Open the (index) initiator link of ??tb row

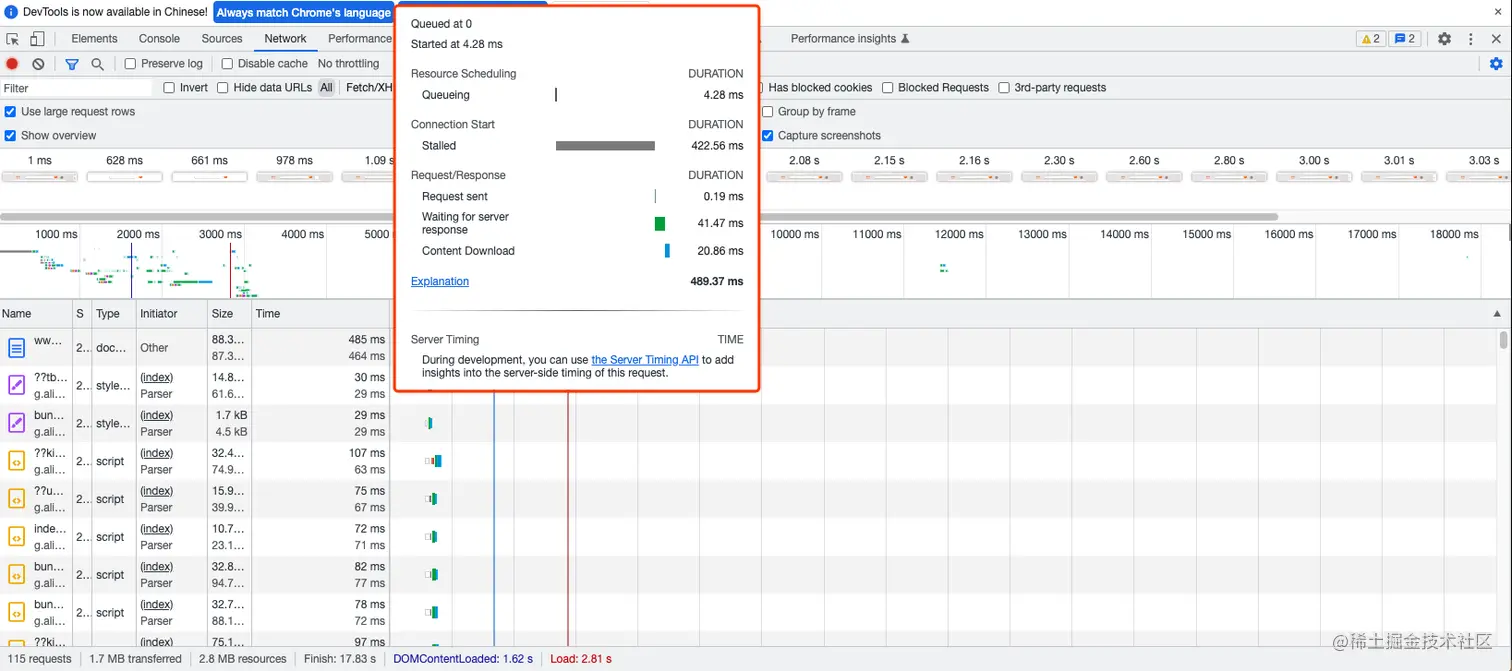tap(157, 378)
